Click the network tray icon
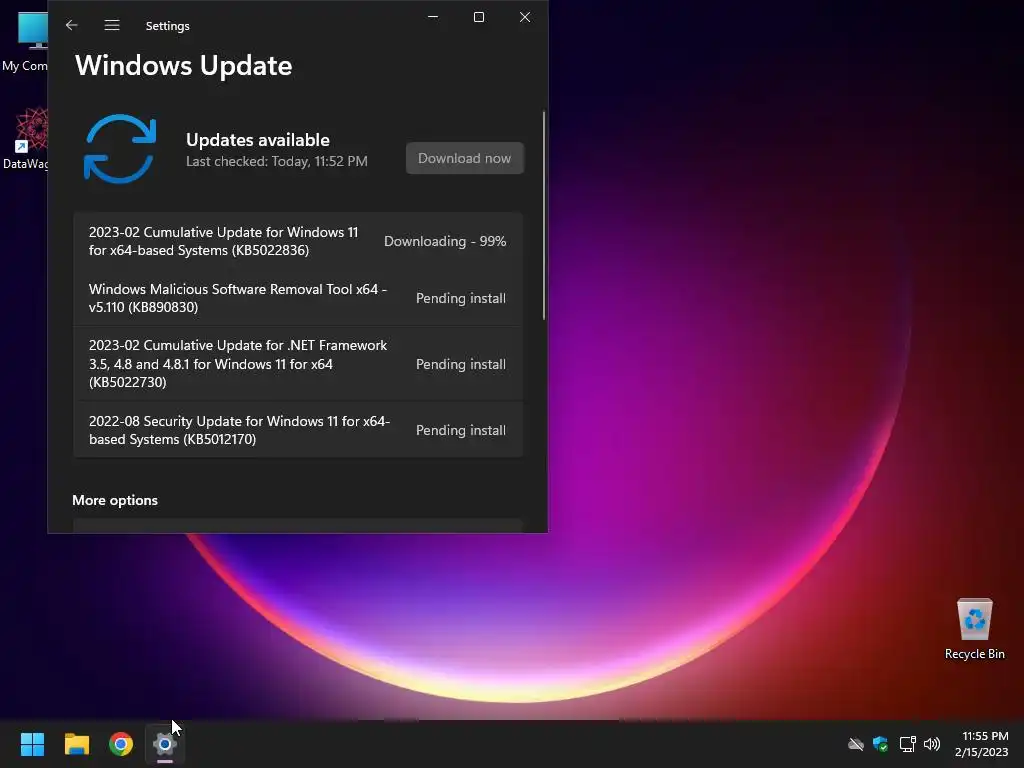The image size is (1024, 768). click(907, 744)
